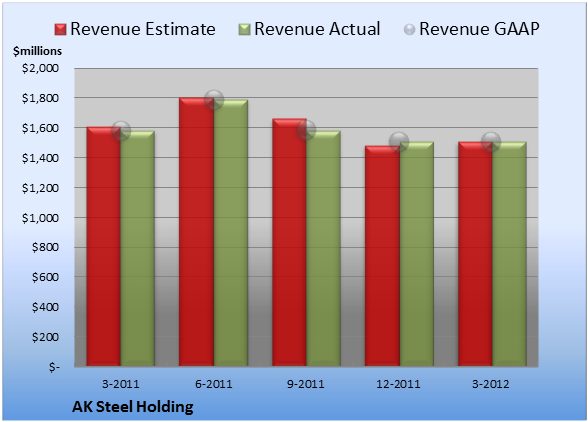Click the red estimate bar for 6-2011

point(196,232)
